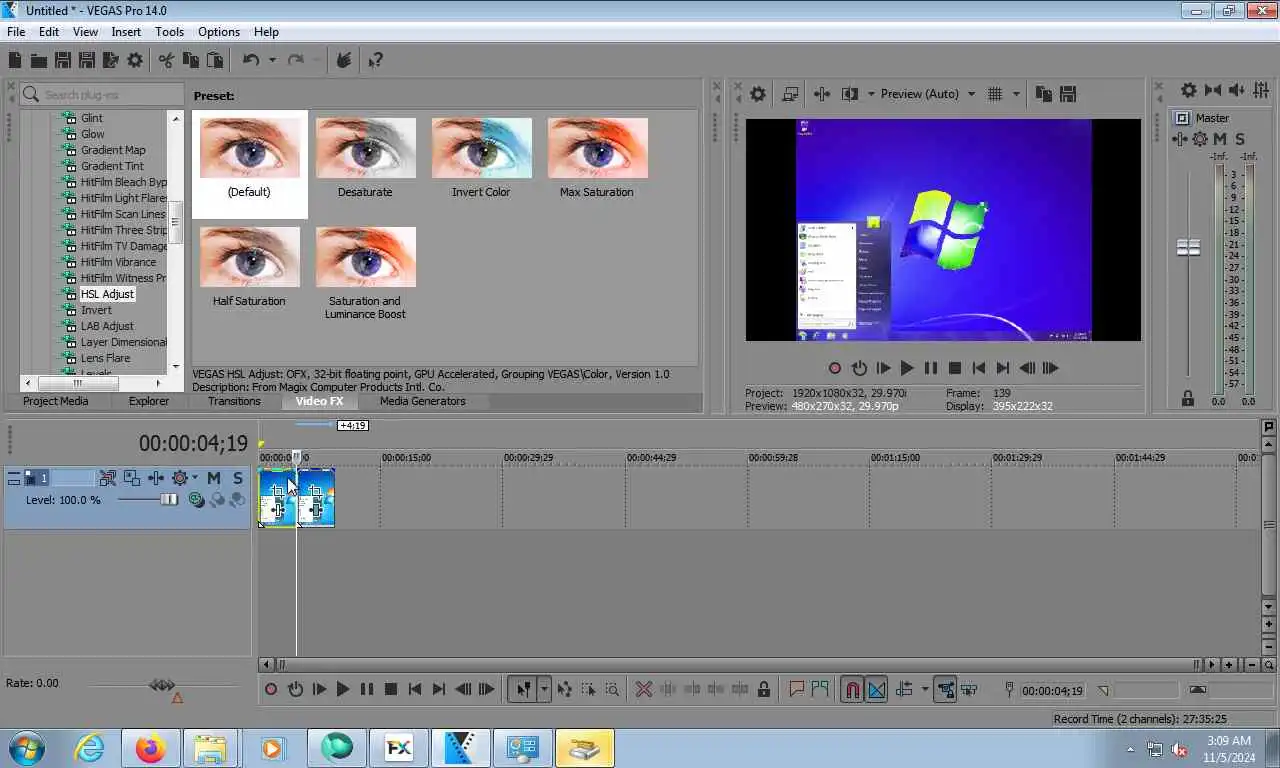Mute the Master bus
1280x768 pixels.
[1219, 139]
